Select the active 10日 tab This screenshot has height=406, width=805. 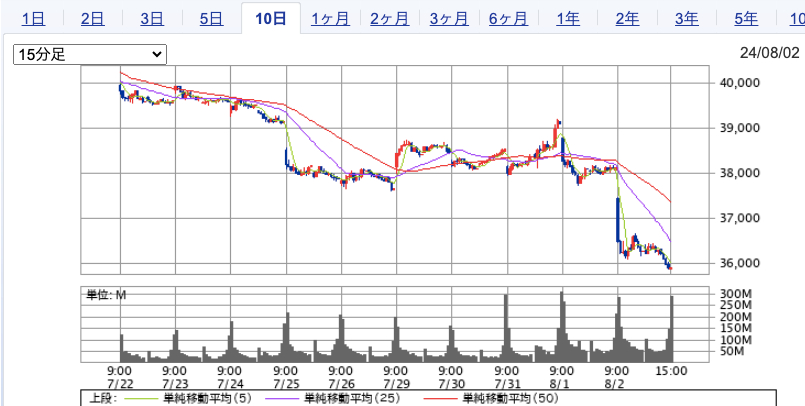[271, 20]
